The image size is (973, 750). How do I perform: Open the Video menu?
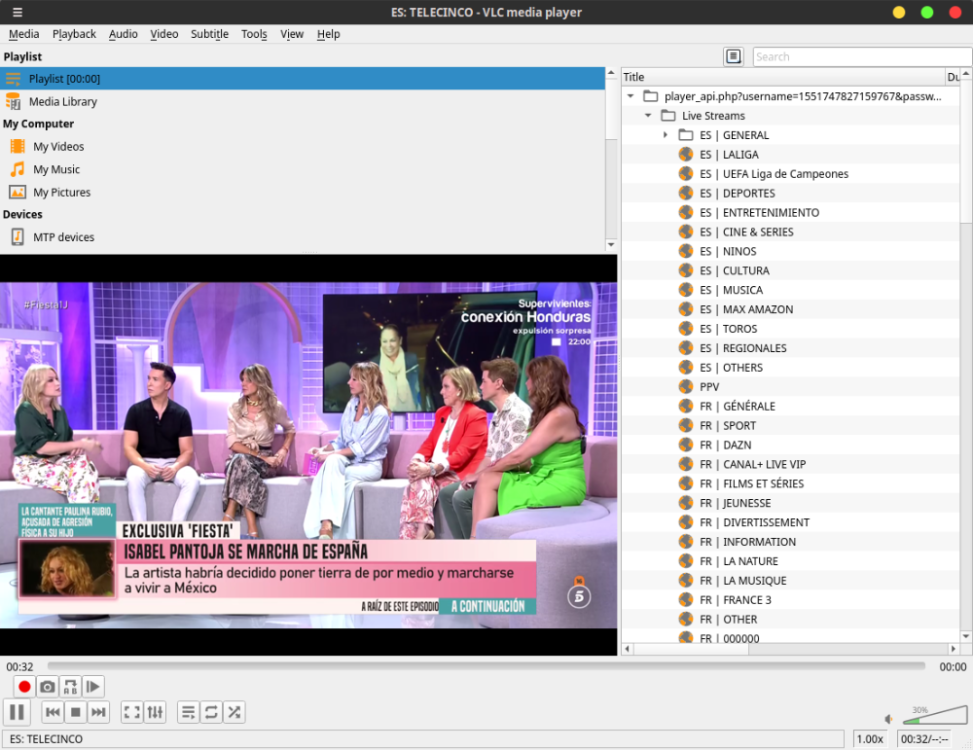click(164, 34)
